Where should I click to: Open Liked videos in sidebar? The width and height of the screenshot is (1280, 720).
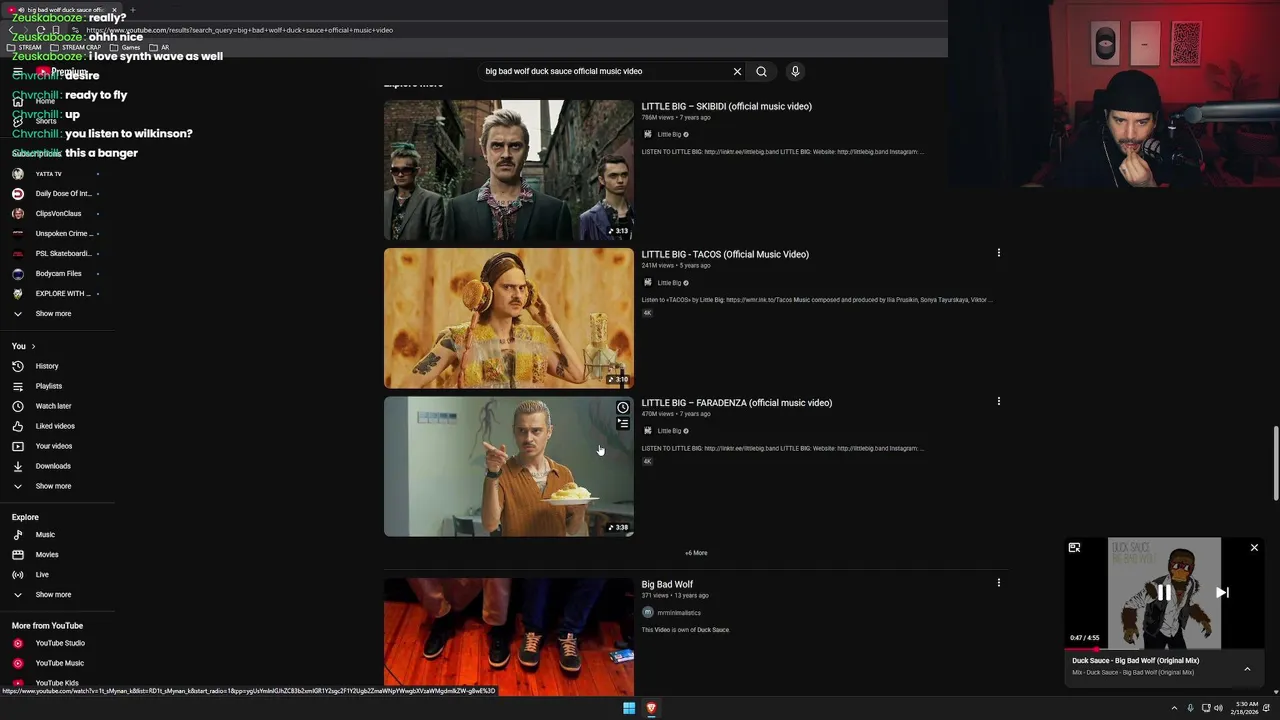pyautogui.click(x=57, y=426)
